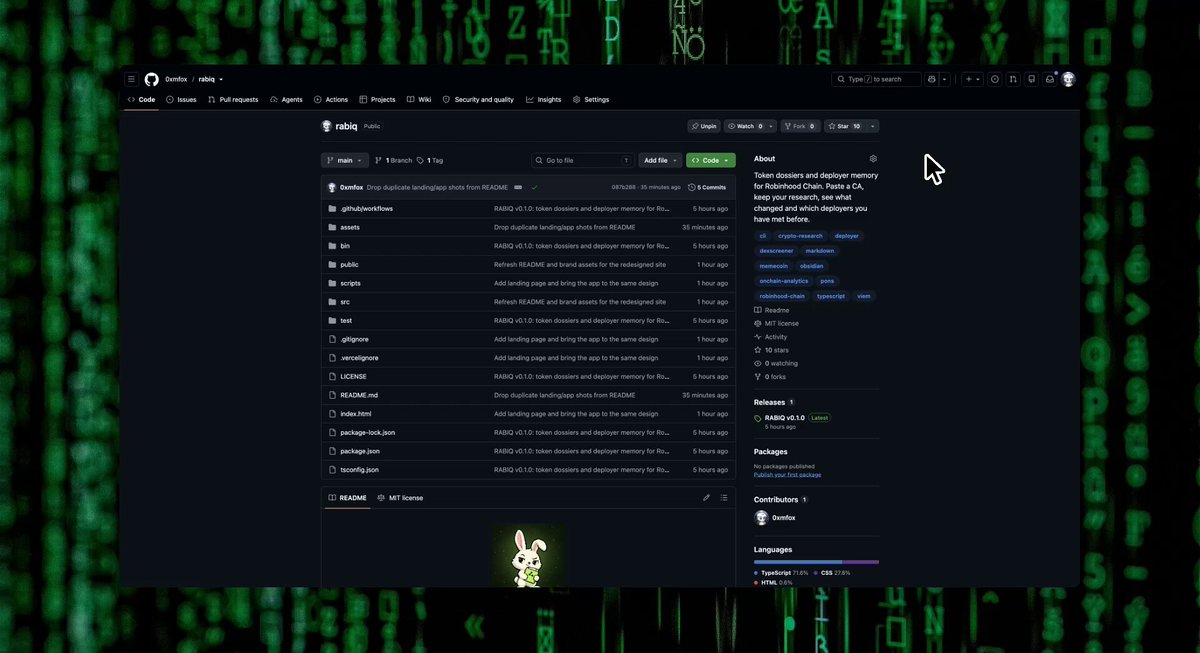Screen dimensions: 1200x653
Task: Open the issues icon in the top header
Action: pyautogui.click(x=995, y=79)
